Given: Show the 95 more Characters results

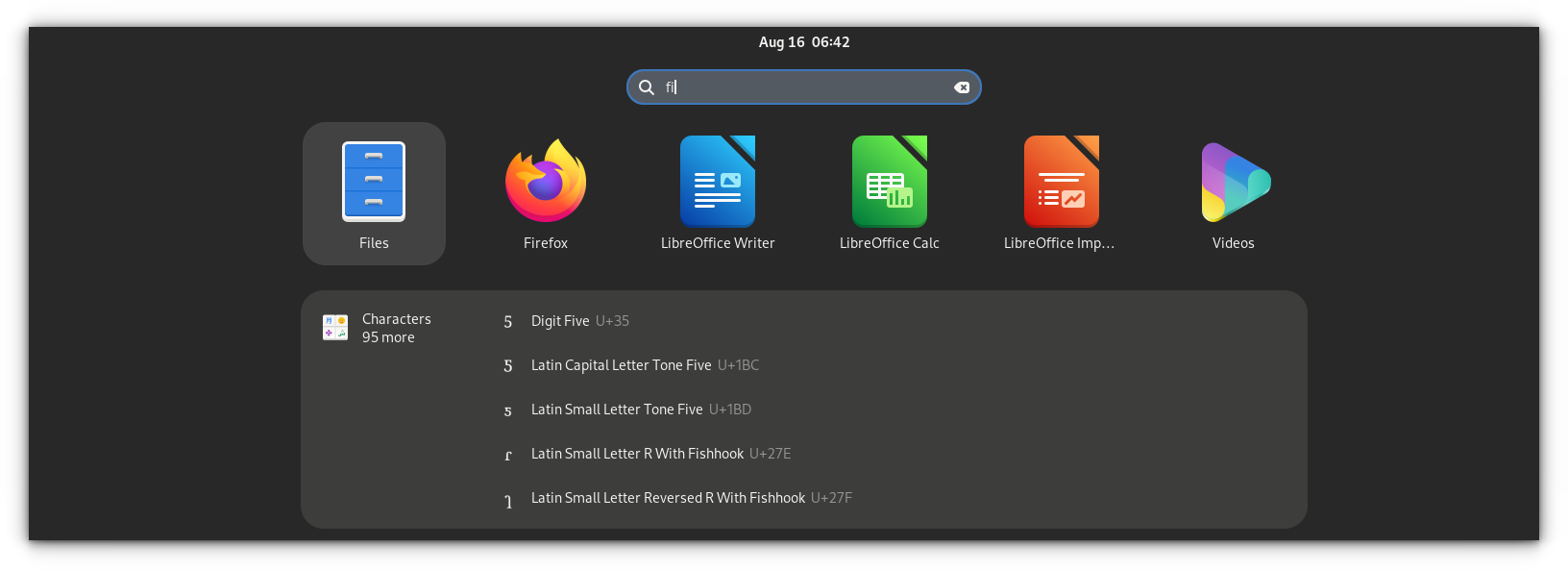Looking at the screenshot, I should click(x=388, y=337).
